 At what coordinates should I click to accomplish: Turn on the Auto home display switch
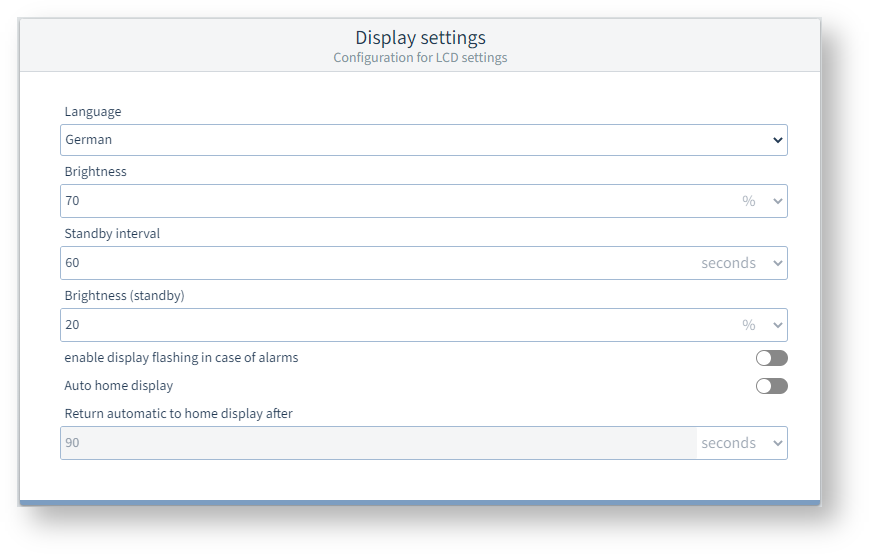pyautogui.click(x=771, y=386)
